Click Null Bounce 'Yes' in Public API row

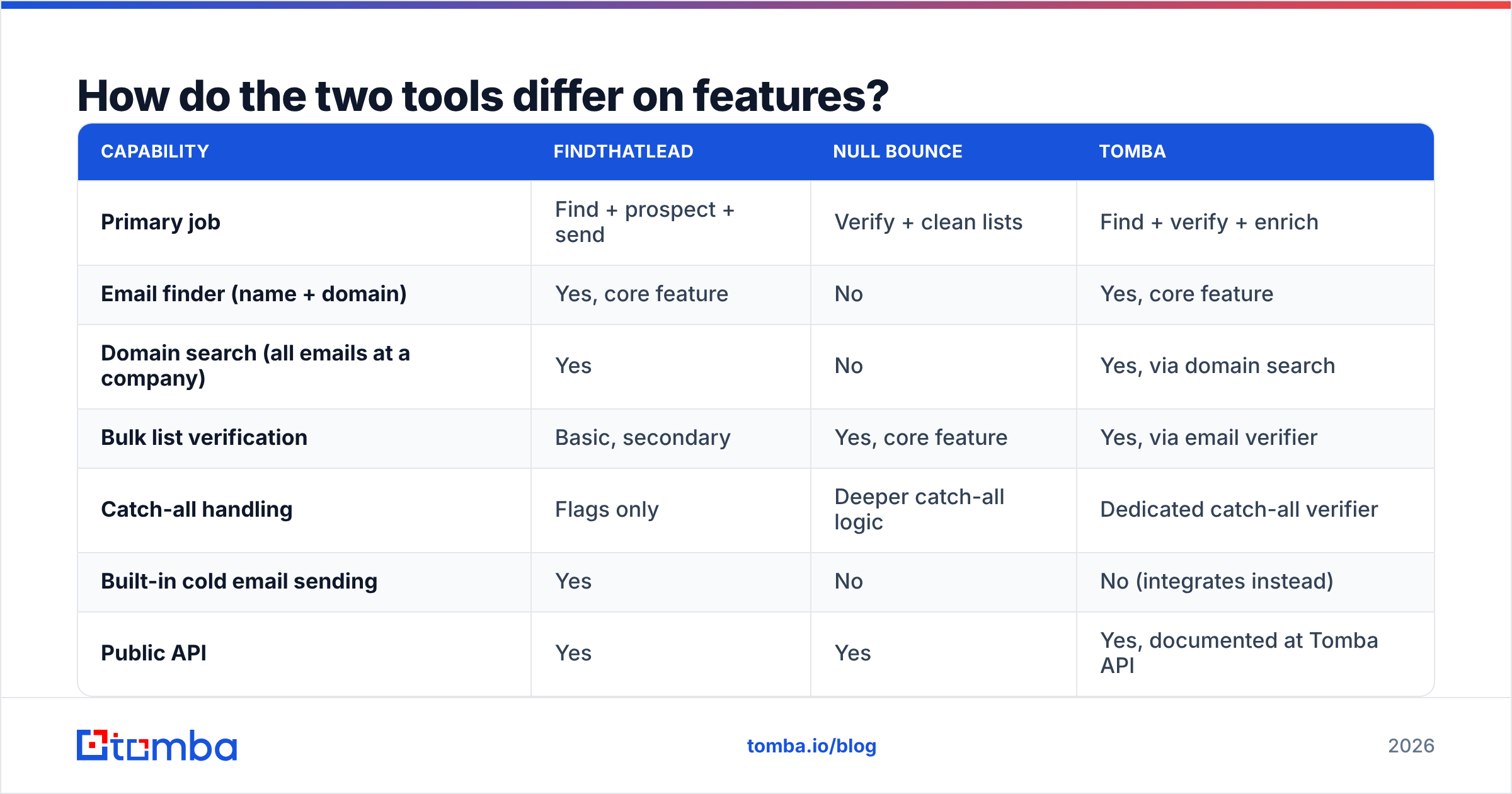(x=853, y=653)
